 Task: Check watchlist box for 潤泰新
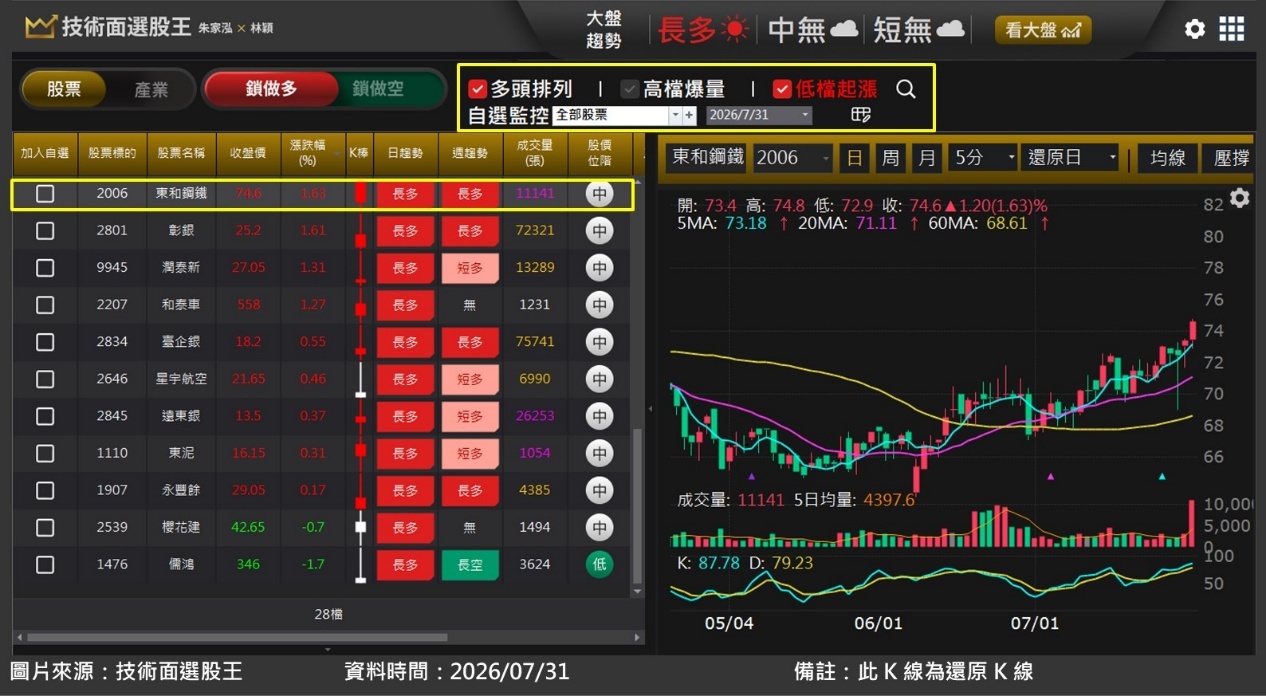pos(45,268)
